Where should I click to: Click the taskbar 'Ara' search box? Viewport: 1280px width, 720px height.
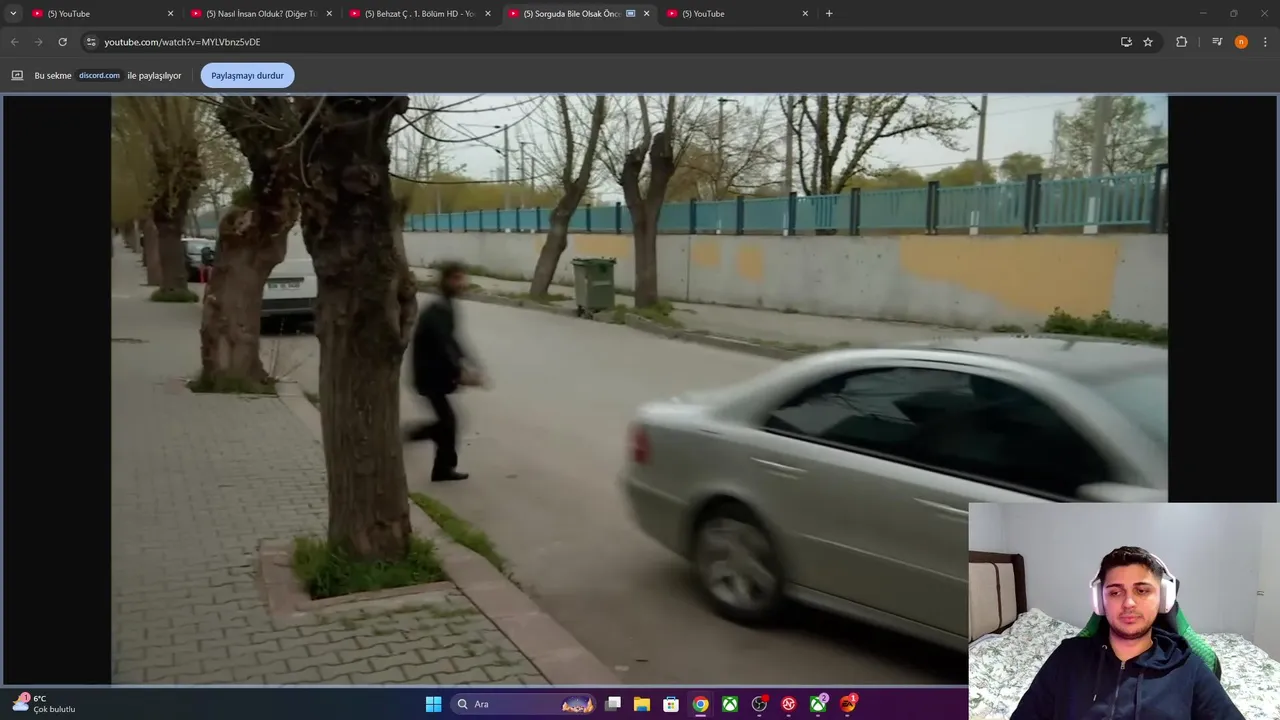click(524, 704)
